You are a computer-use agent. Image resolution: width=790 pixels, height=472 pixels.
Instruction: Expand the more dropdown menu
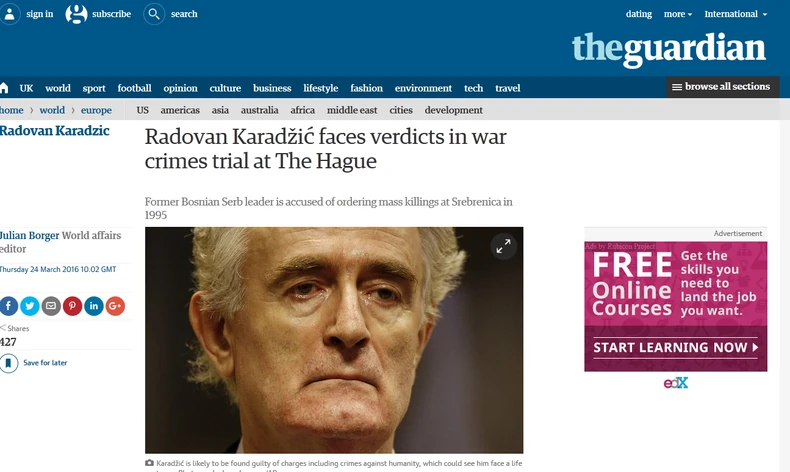click(x=678, y=14)
